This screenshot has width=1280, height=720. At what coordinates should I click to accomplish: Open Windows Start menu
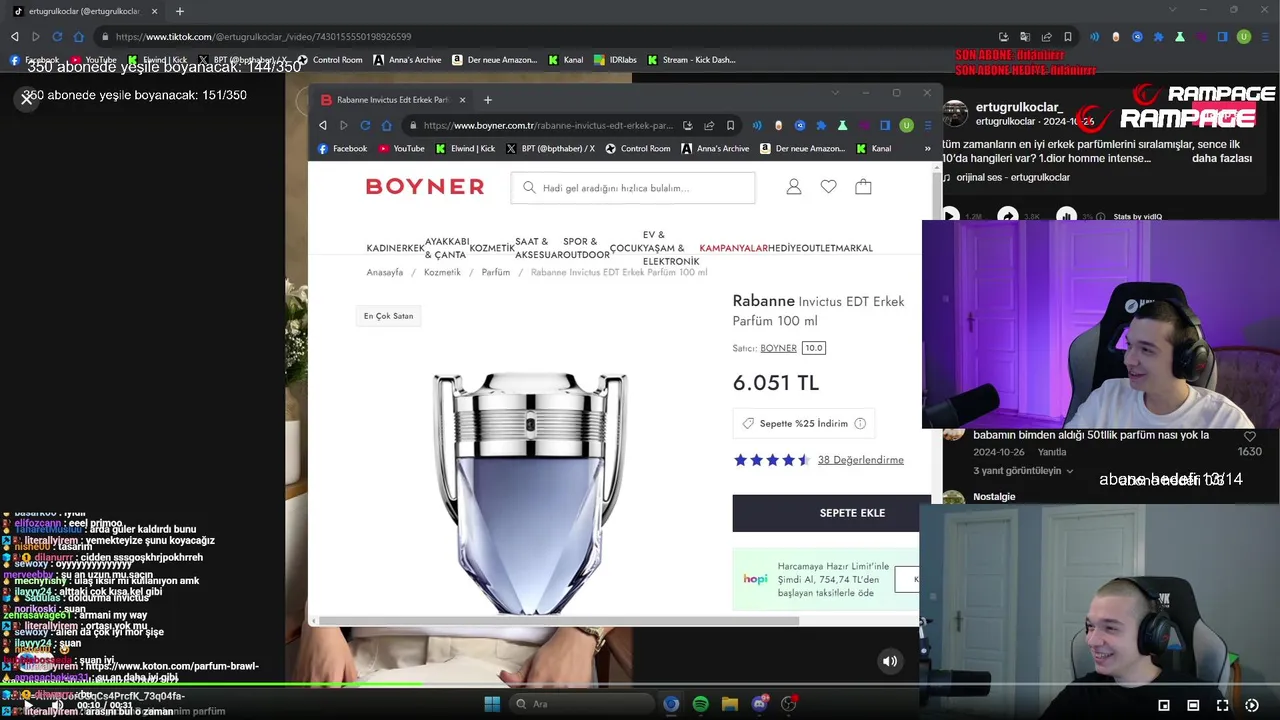(492, 704)
